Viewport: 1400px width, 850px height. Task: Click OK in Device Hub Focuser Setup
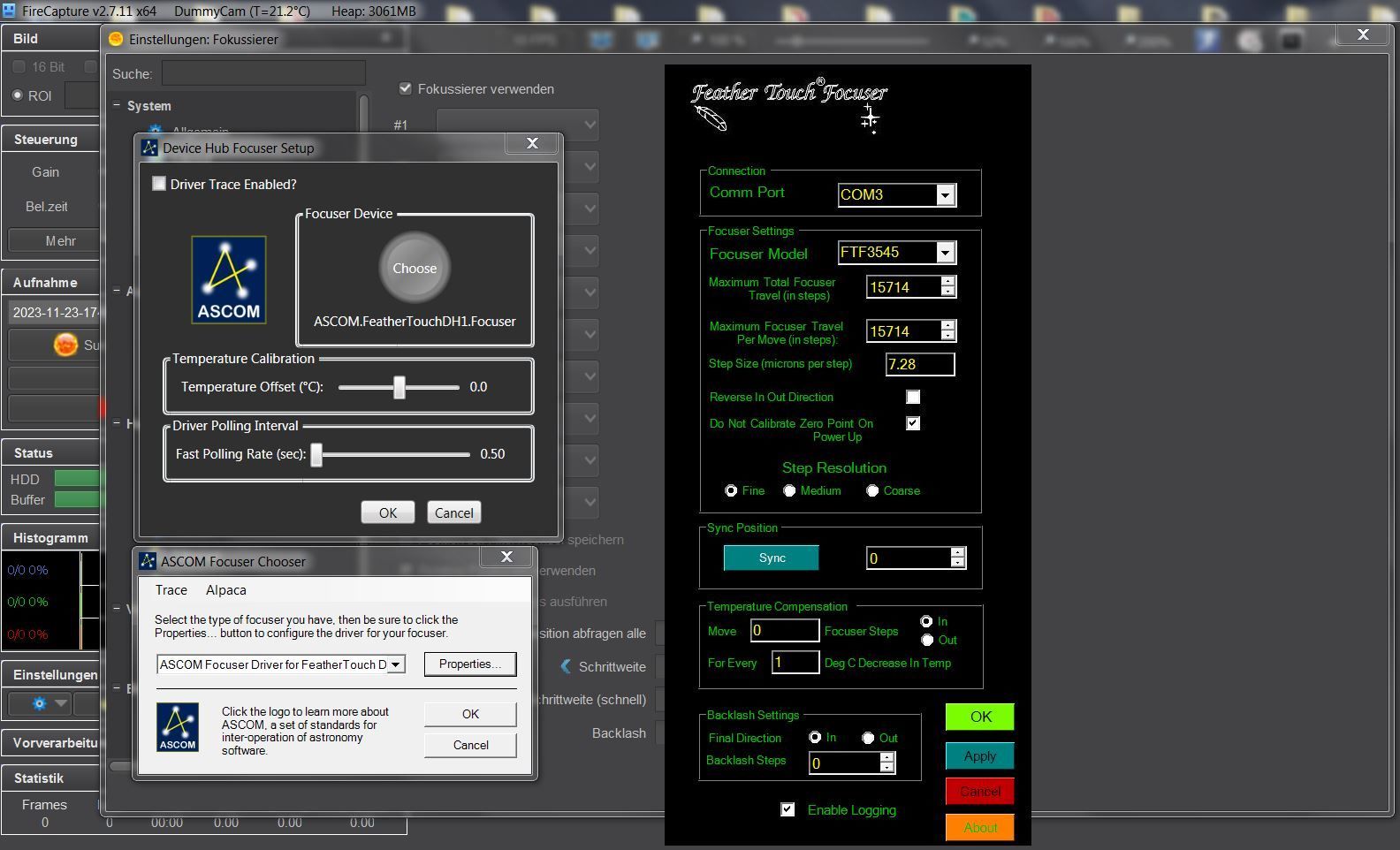pos(388,512)
